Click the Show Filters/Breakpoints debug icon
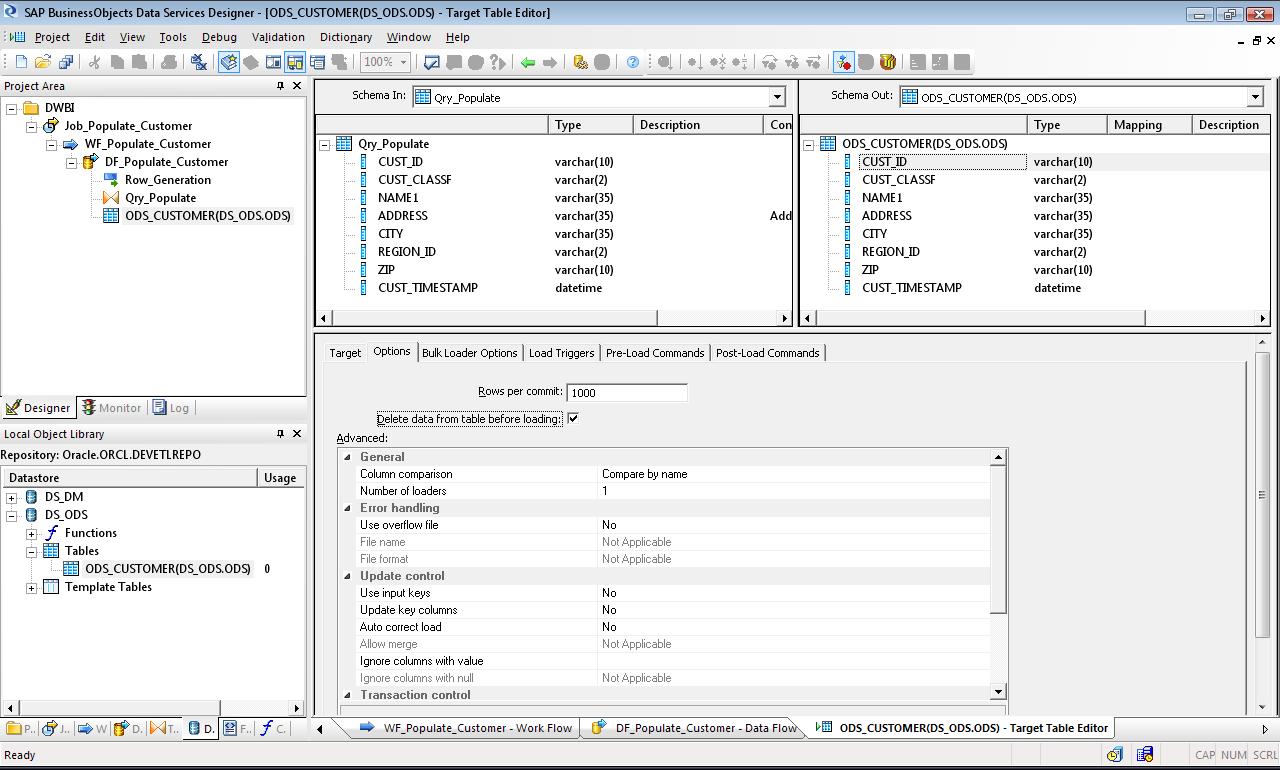Viewport: 1280px width, 770px height. pos(844,62)
